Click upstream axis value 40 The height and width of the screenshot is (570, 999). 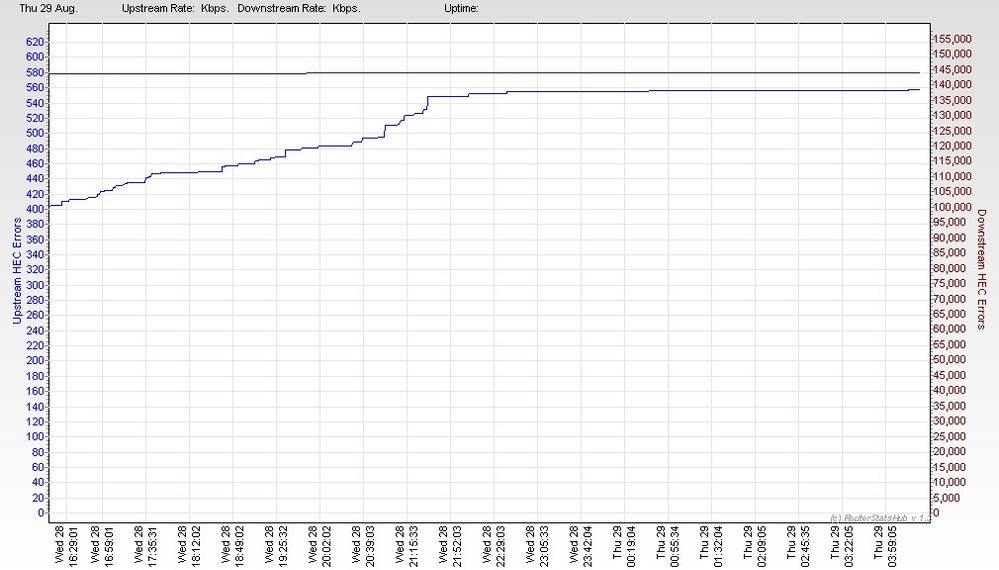click(38, 482)
